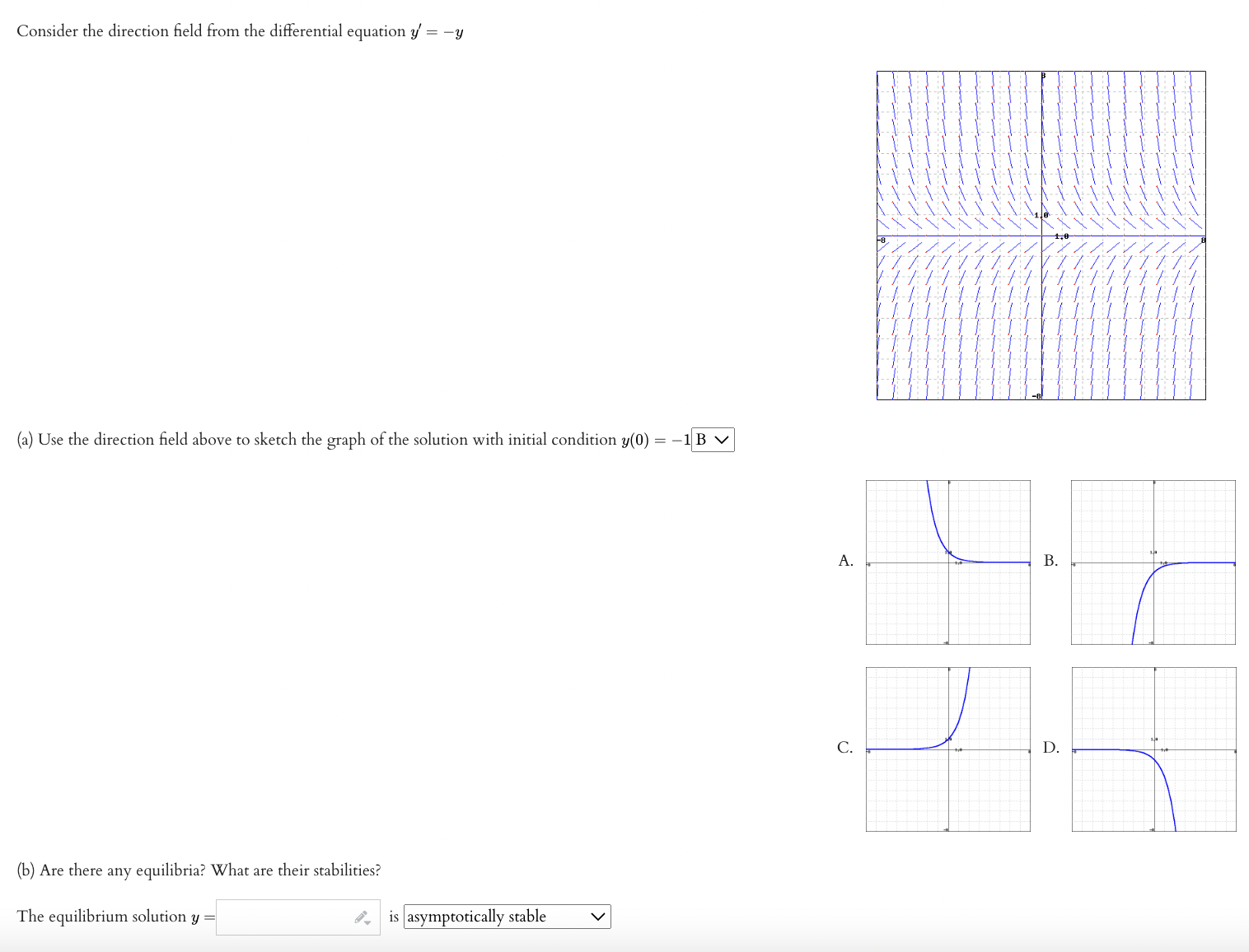Click the small dropdown arrow beside the pencil icon
The image size is (1249, 952).
coord(368,922)
